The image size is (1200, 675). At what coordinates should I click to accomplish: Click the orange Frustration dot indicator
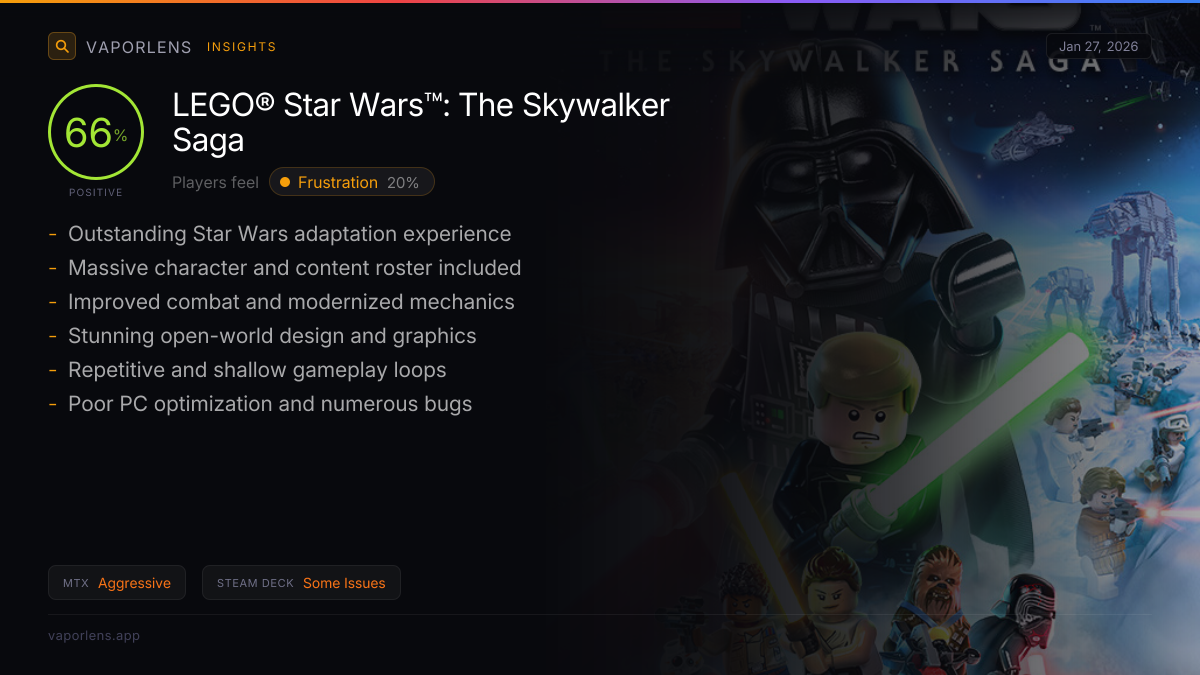[x=285, y=182]
